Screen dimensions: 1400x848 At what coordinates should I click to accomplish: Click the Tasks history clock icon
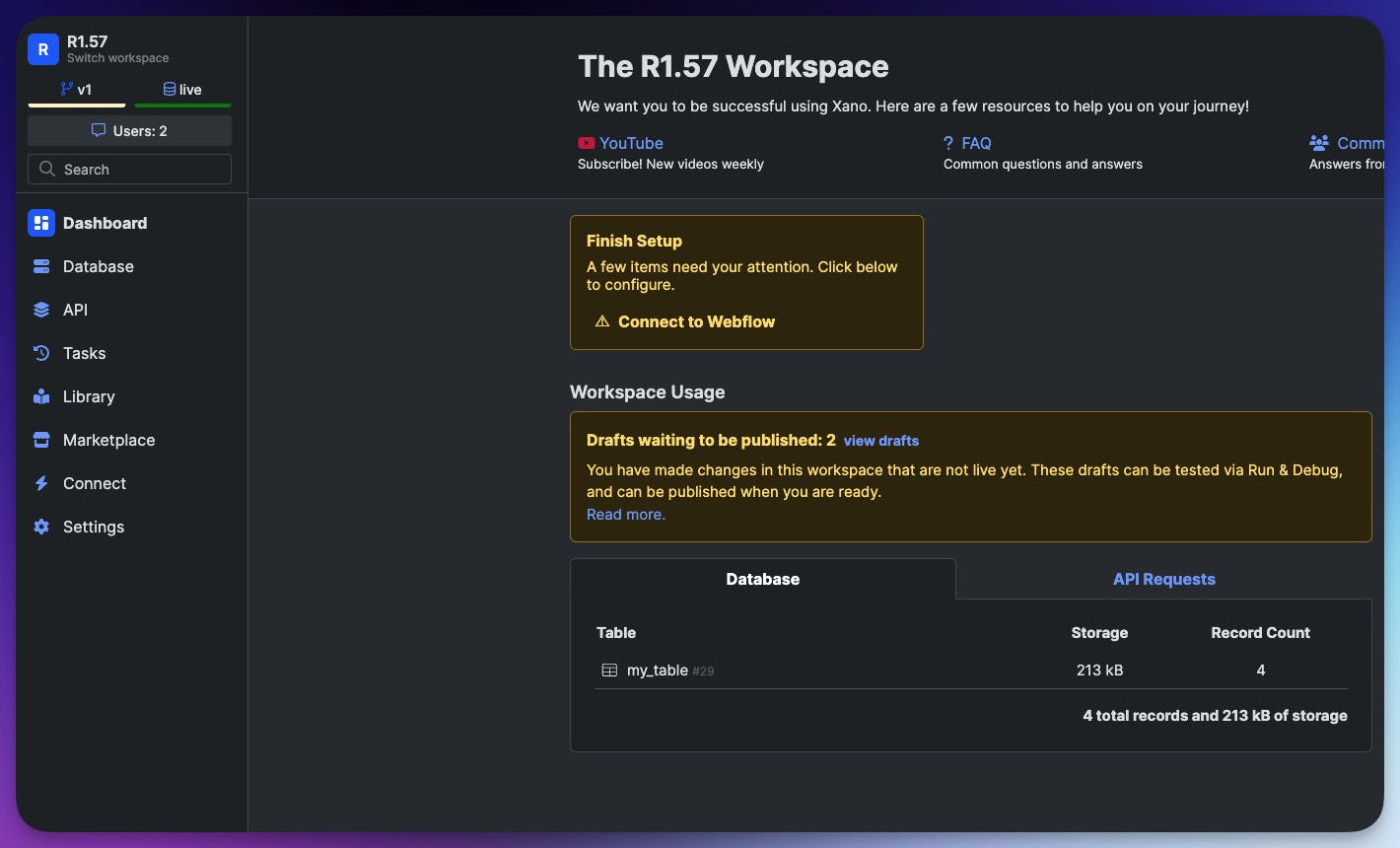(x=41, y=353)
